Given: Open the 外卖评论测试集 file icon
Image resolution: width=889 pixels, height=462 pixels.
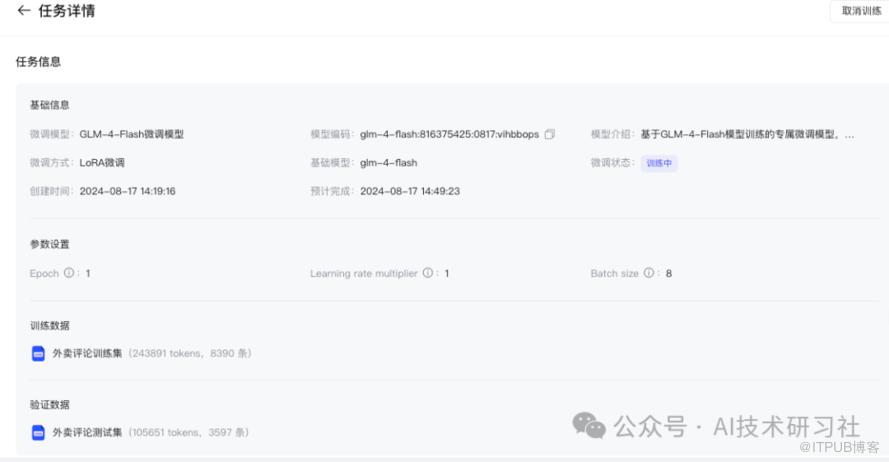Looking at the screenshot, I should pos(38,433).
